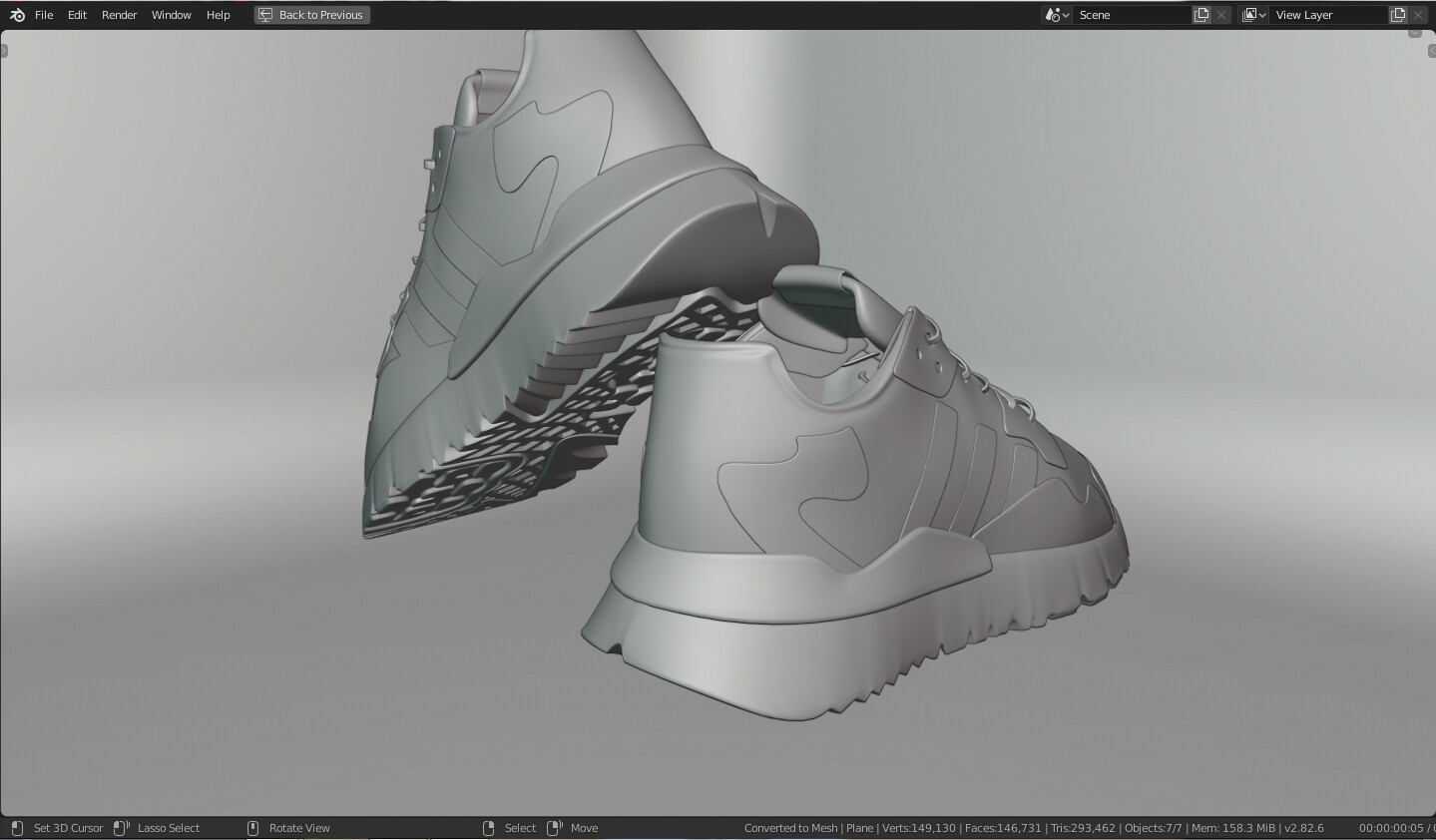This screenshot has width=1436, height=840.
Task: Click the Scene name field
Action: pyautogui.click(x=1133, y=15)
